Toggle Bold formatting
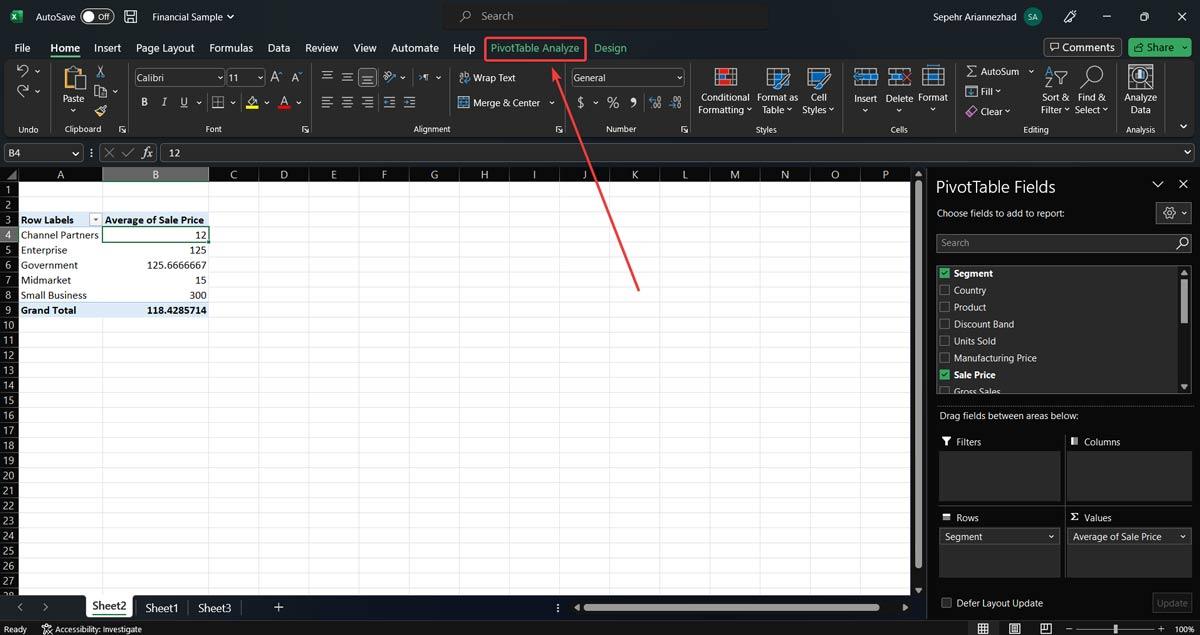The height and width of the screenshot is (635, 1200). [144, 102]
